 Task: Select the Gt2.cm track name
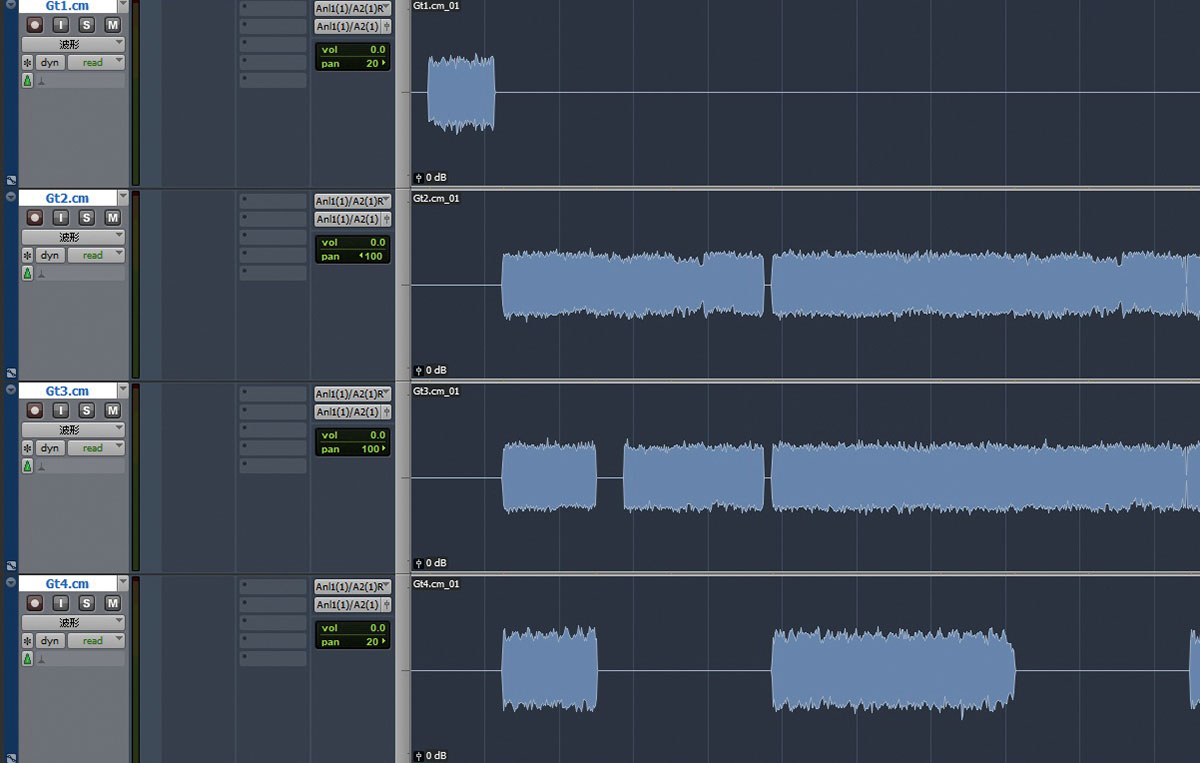67,198
